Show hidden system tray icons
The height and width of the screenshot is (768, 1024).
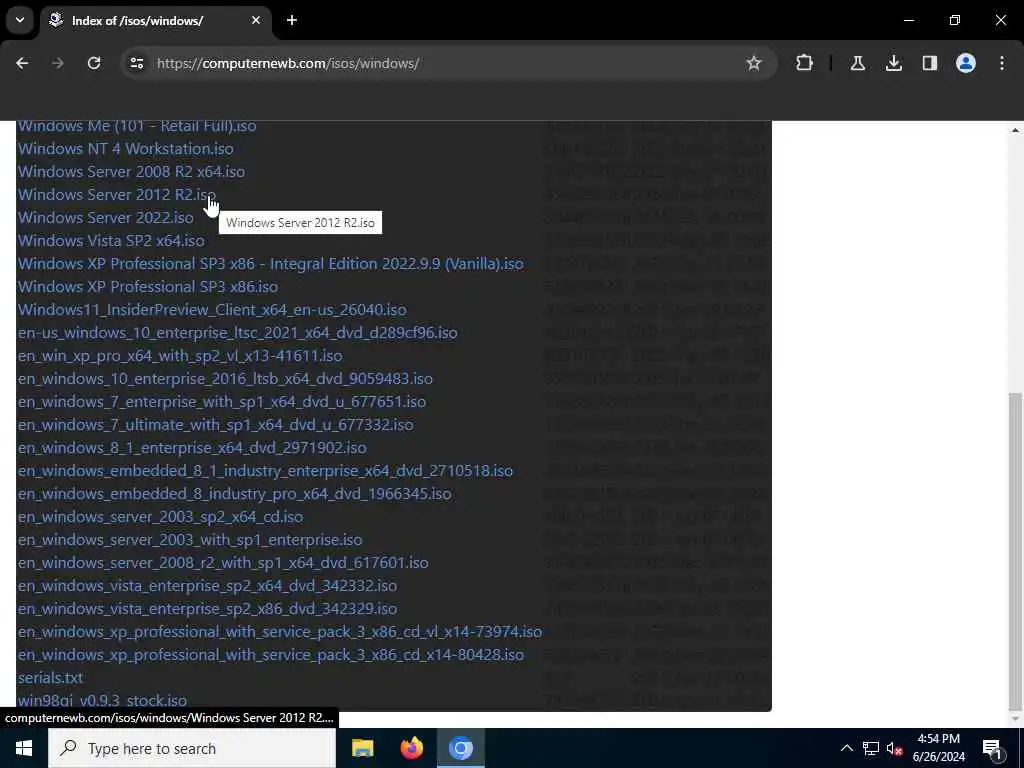coord(846,748)
